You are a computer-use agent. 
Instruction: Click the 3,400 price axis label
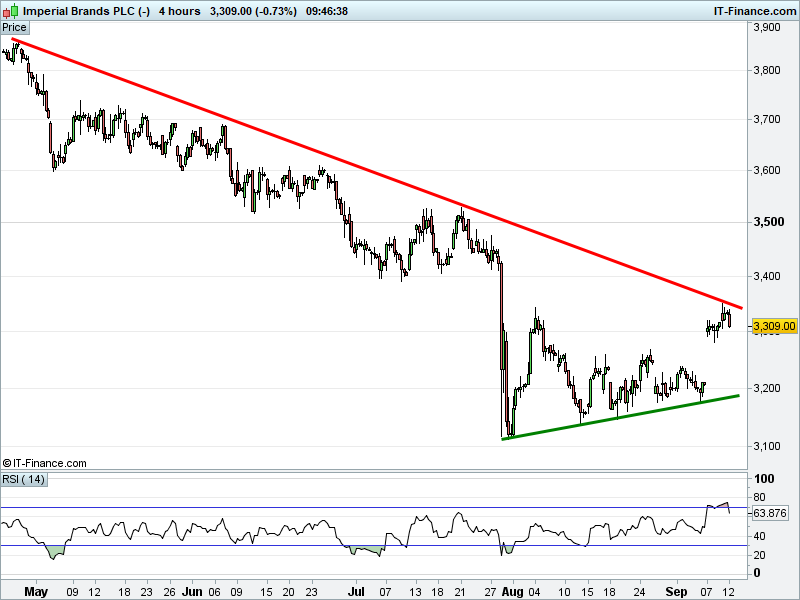tap(767, 277)
